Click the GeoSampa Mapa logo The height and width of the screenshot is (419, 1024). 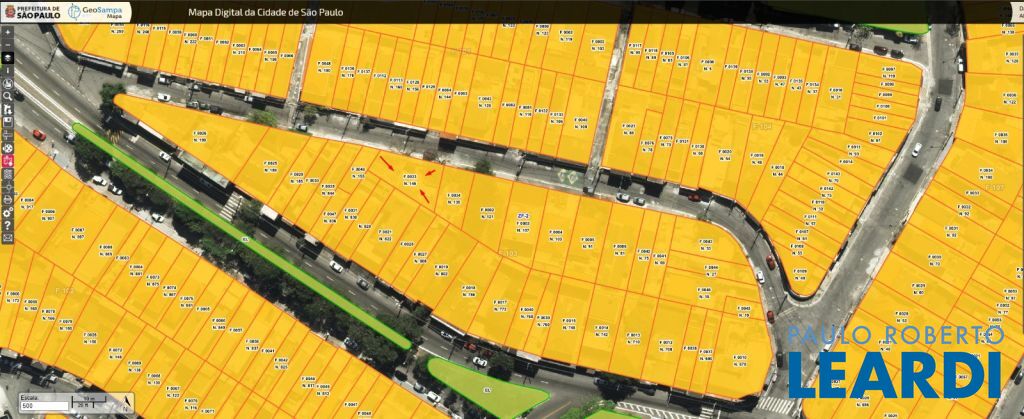94,12
